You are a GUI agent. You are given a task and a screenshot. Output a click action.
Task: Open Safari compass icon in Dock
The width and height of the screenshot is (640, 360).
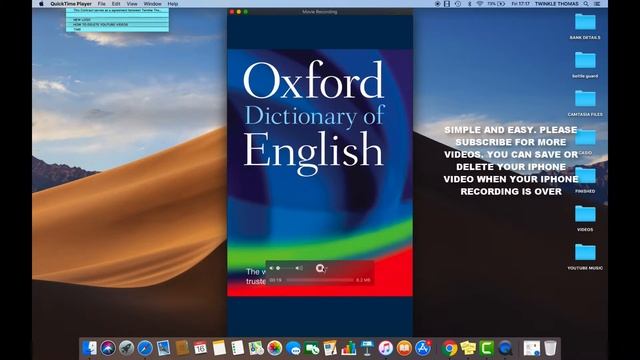point(145,348)
